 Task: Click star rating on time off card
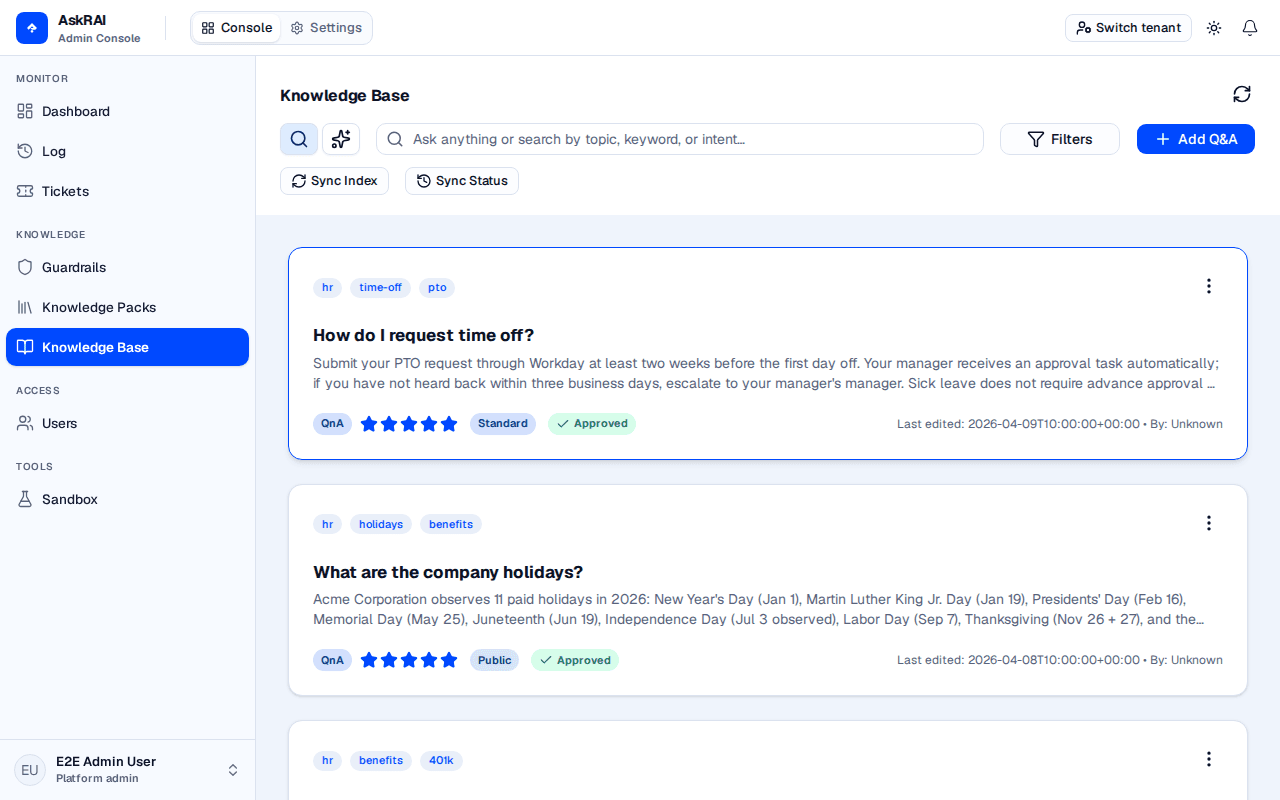(409, 424)
